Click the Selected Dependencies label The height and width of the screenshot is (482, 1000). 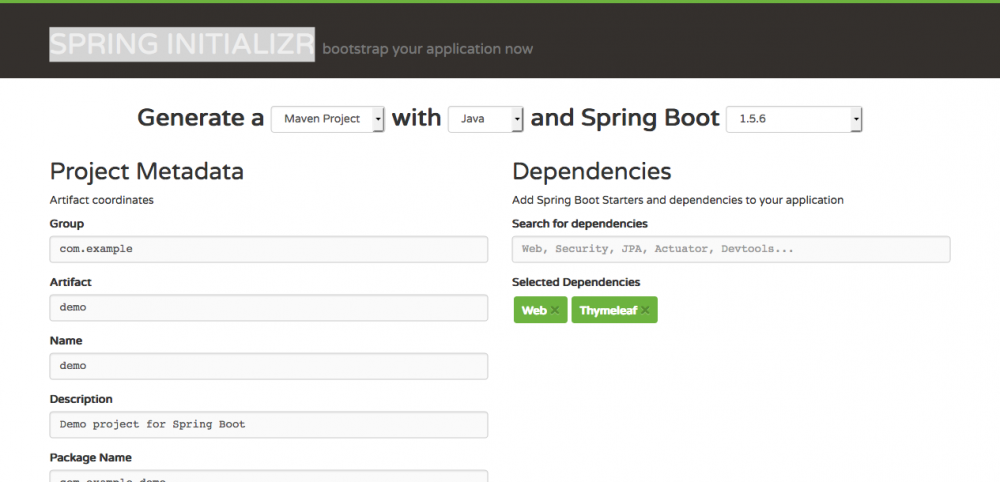tap(575, 283)
